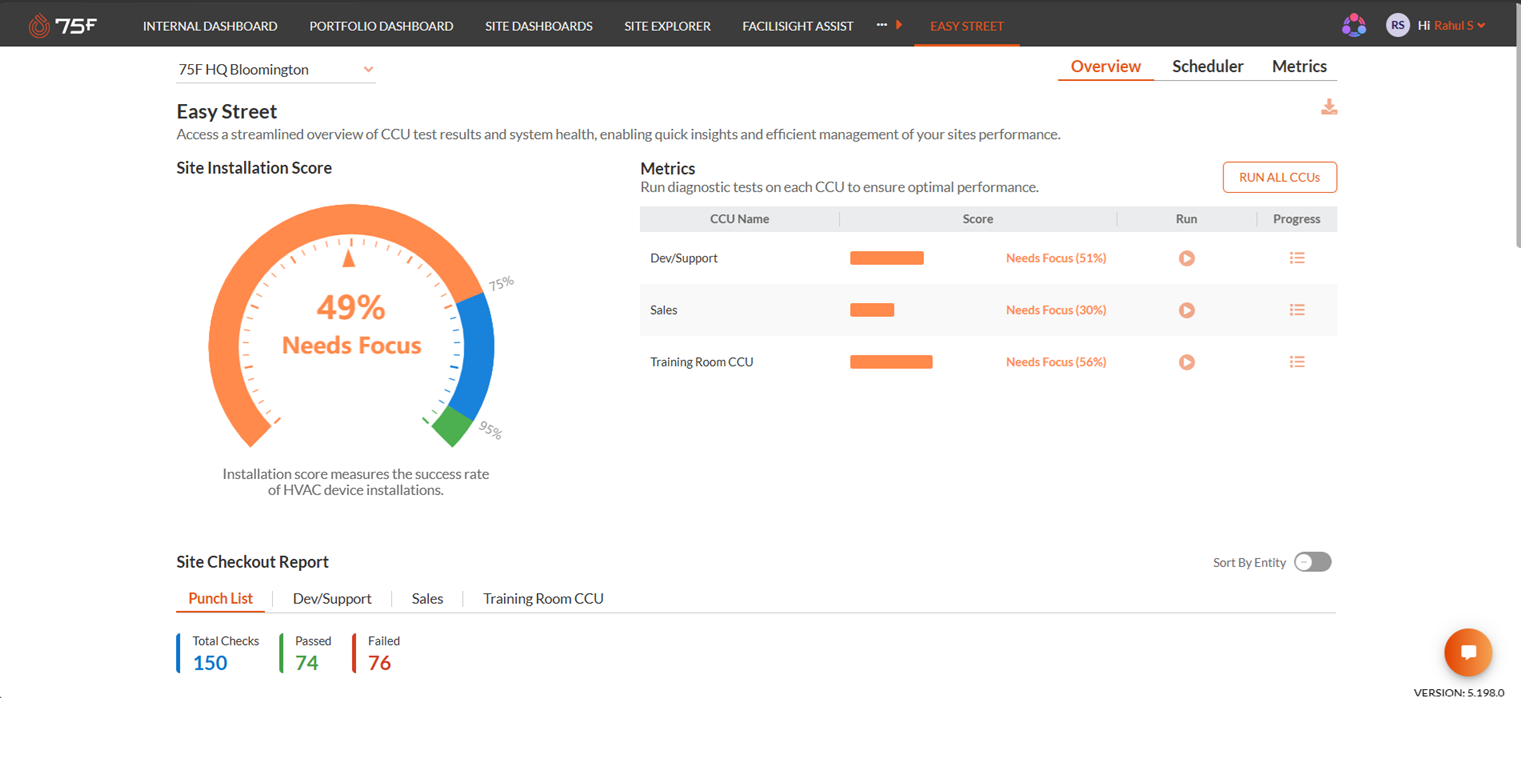This screenshot has width=1521, height=782.
Task: Open the Training Room CCU report tab
Action: point(543,599)
